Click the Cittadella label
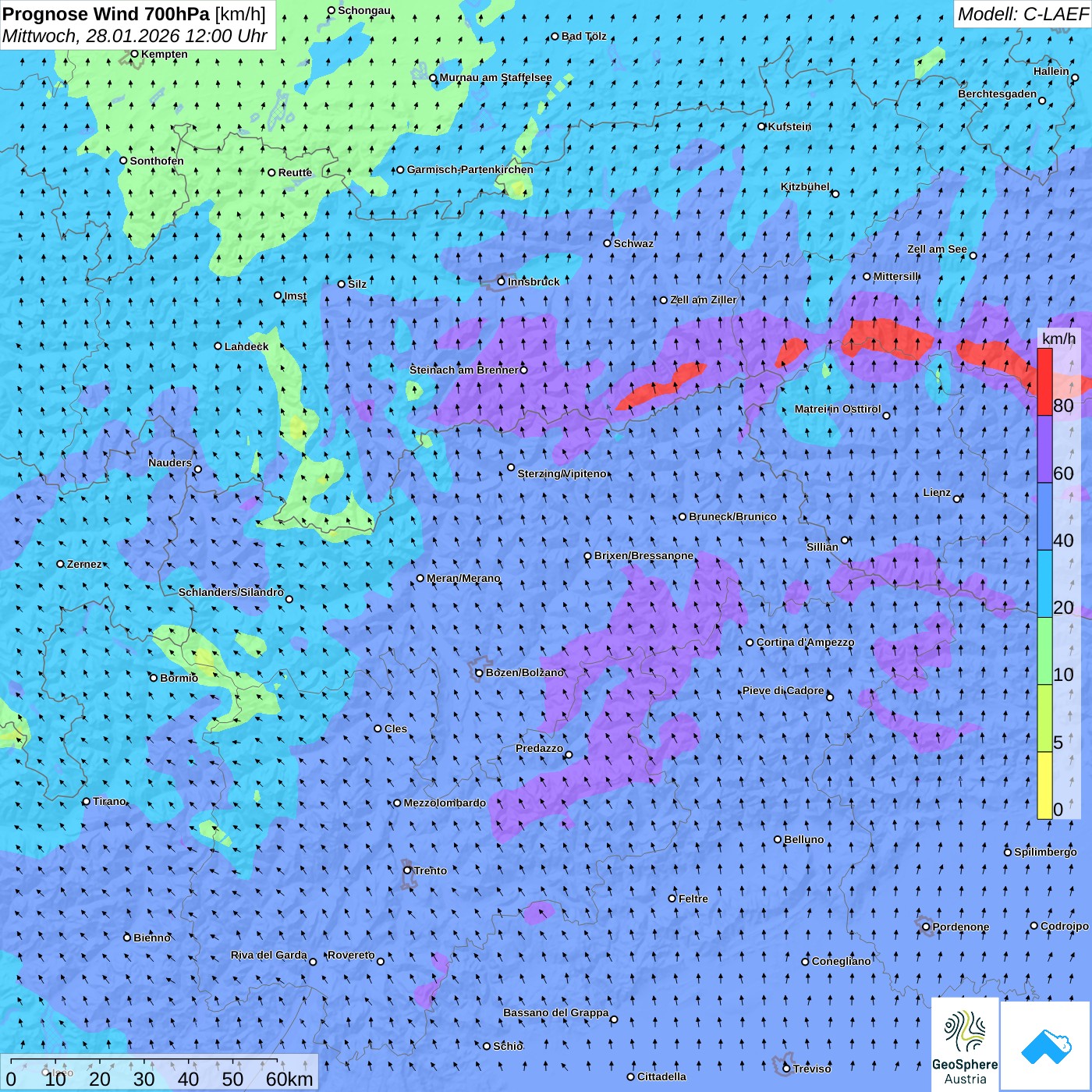The height and width of the screenshot is (1092, 1092). (x=661, y=1076)
